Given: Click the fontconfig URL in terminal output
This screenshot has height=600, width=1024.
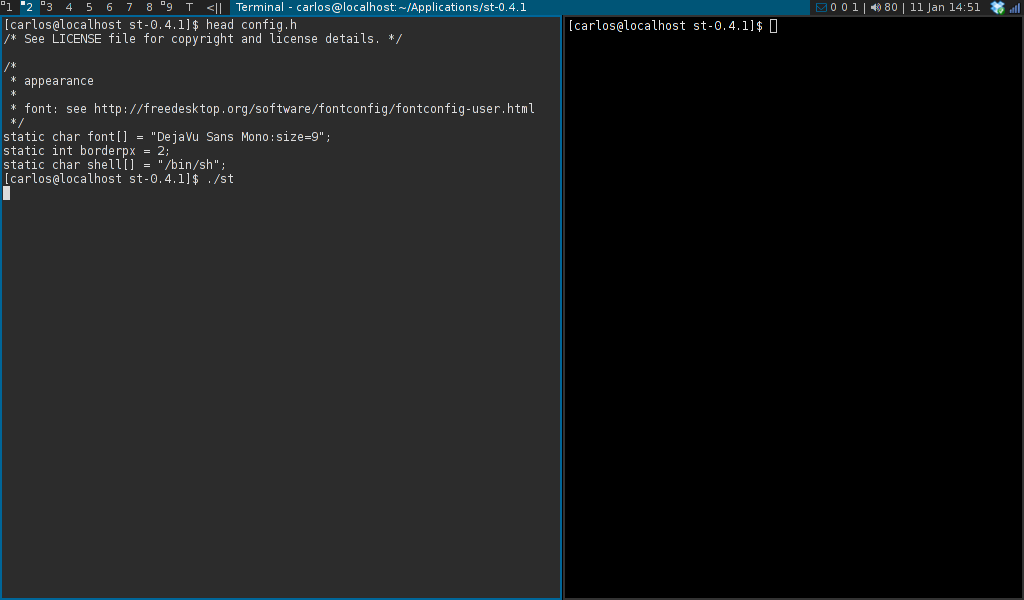Looking at the screenshot, I should point(314,109).
